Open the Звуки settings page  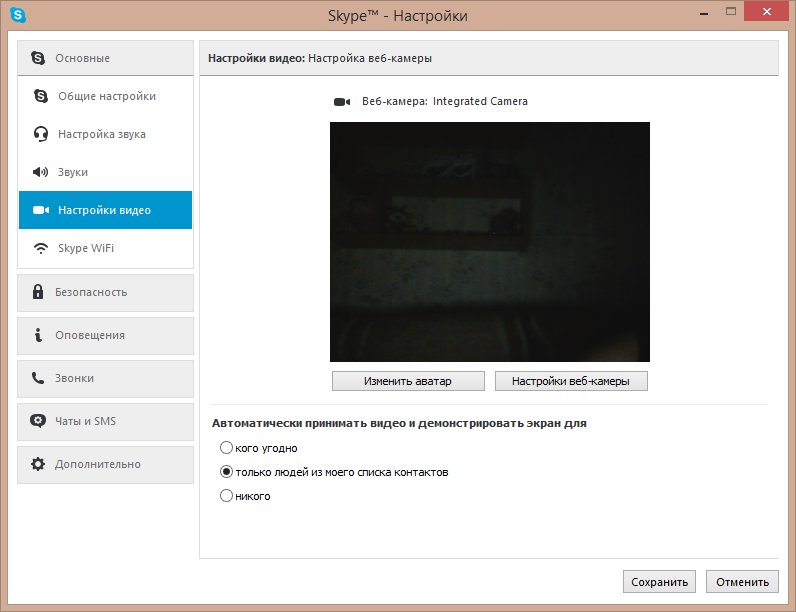tap(106, 172)
